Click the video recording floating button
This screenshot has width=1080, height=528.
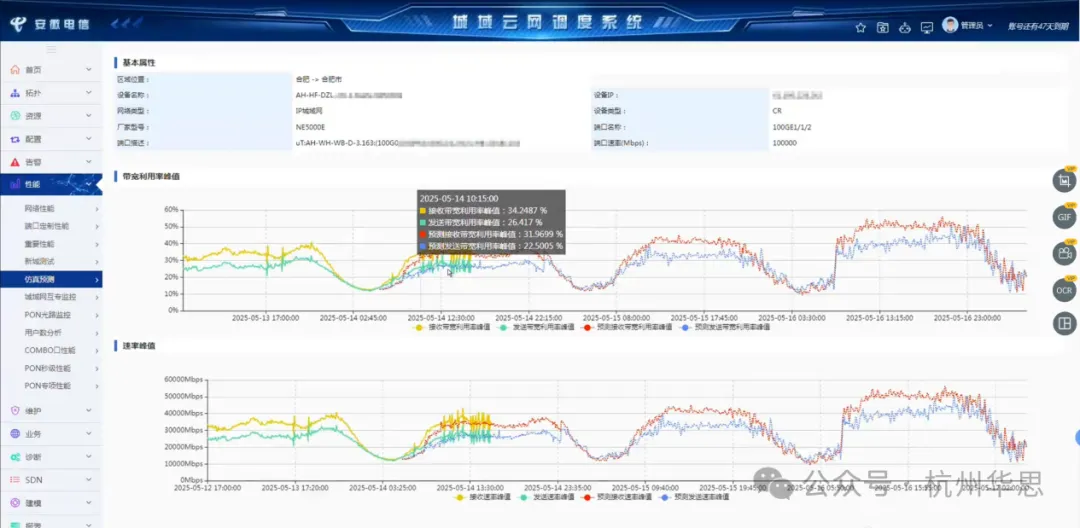(1064, 253)
